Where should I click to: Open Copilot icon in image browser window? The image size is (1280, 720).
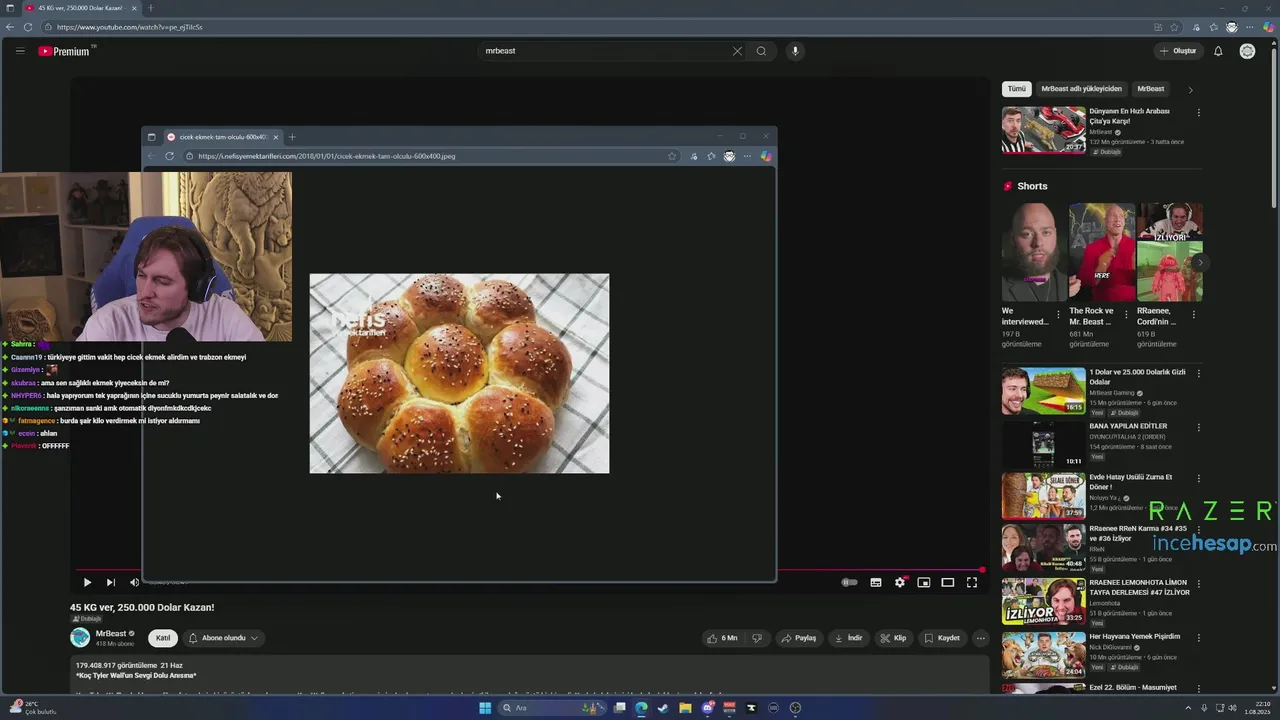point(765,156)
